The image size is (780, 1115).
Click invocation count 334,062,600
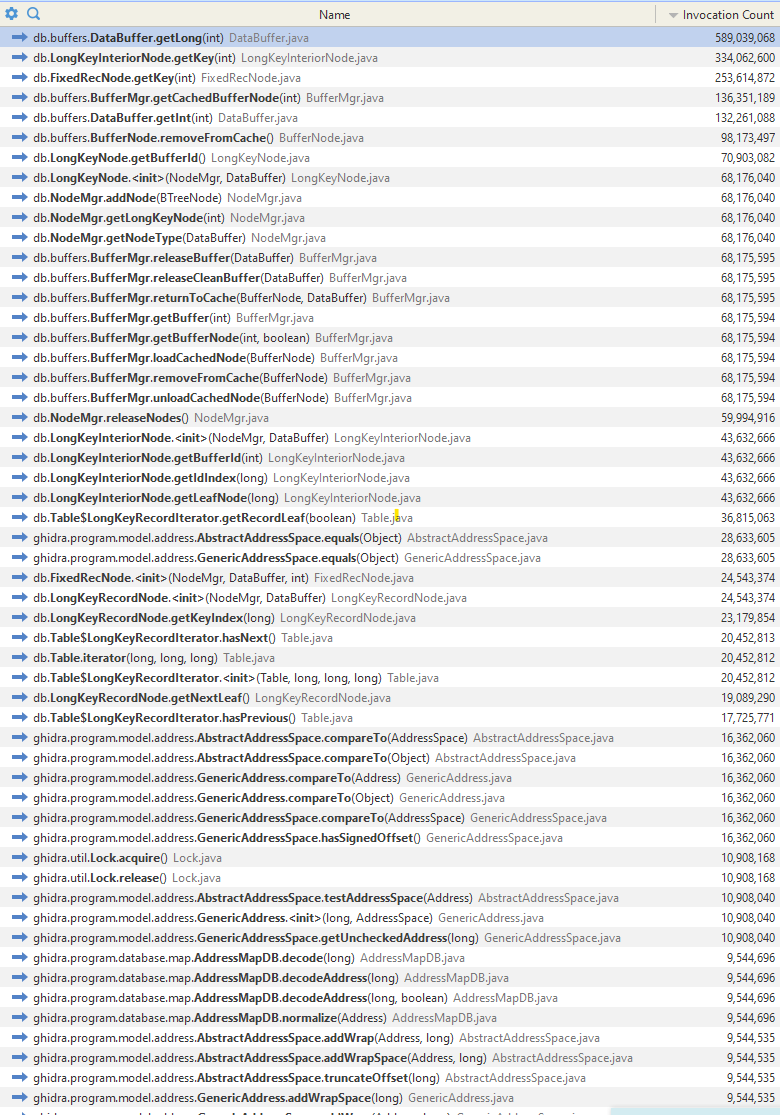(744, 58)
